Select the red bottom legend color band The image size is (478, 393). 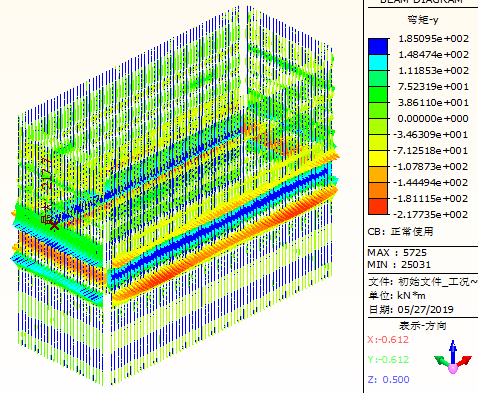pos(378,206)
